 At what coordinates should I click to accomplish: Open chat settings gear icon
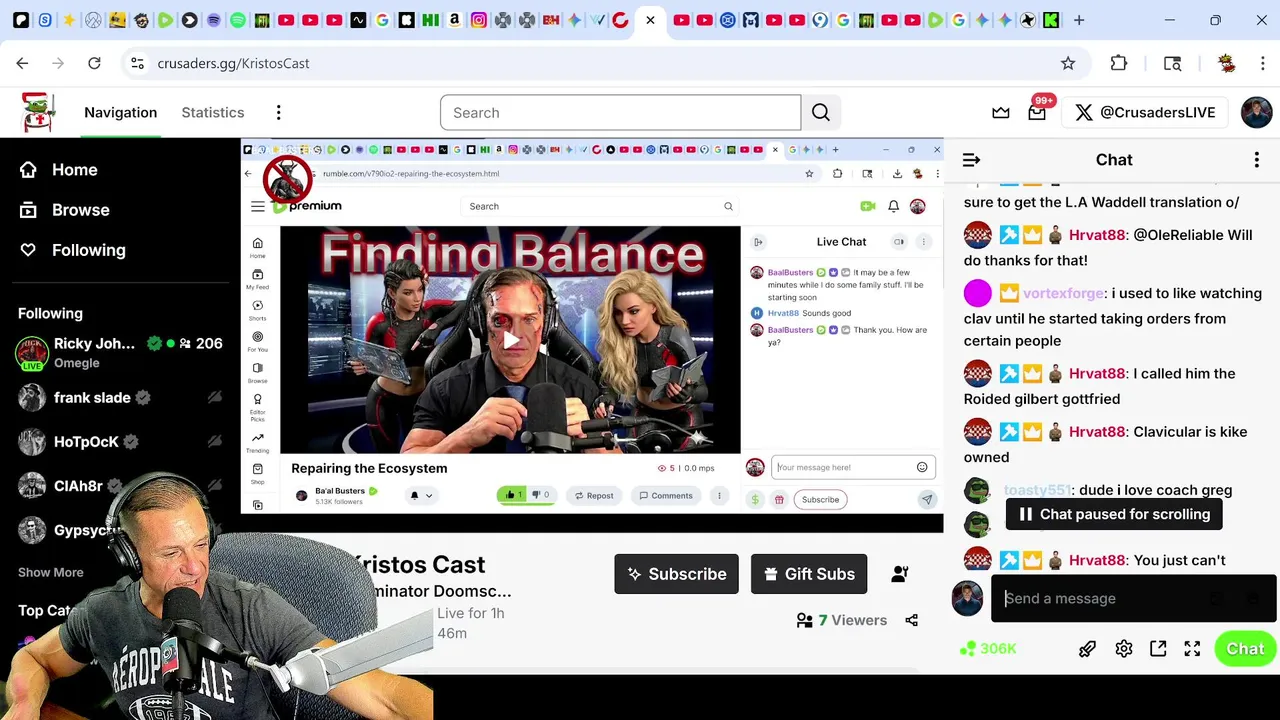click(x=1124, y=649)
